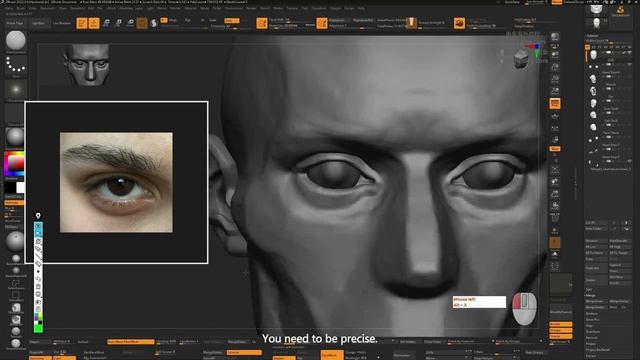
Task: Click pen icon atop annotation overlay toolbar
Action: (x=38, y=216)
